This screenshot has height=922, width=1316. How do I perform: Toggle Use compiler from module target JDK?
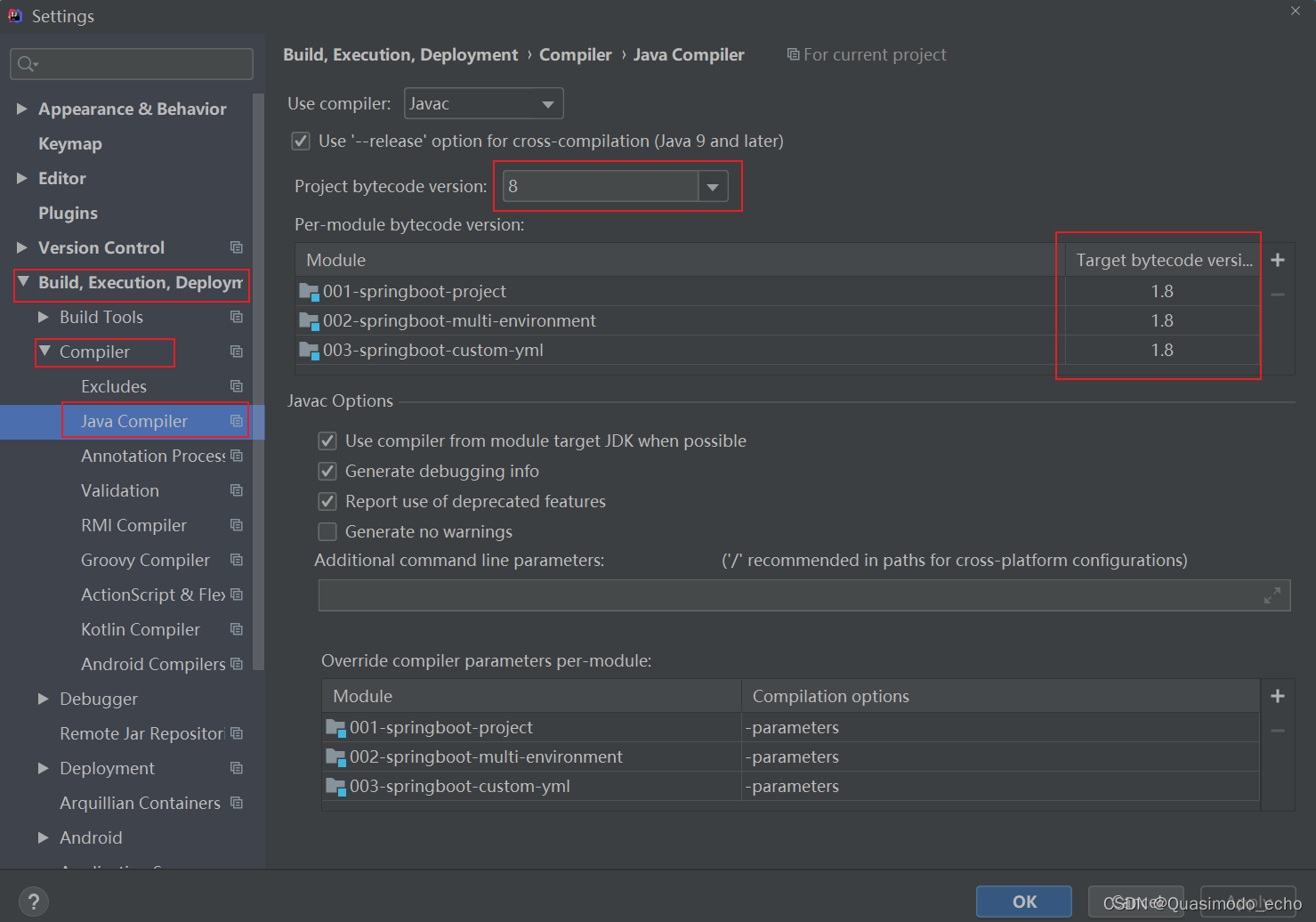[327, 441]
